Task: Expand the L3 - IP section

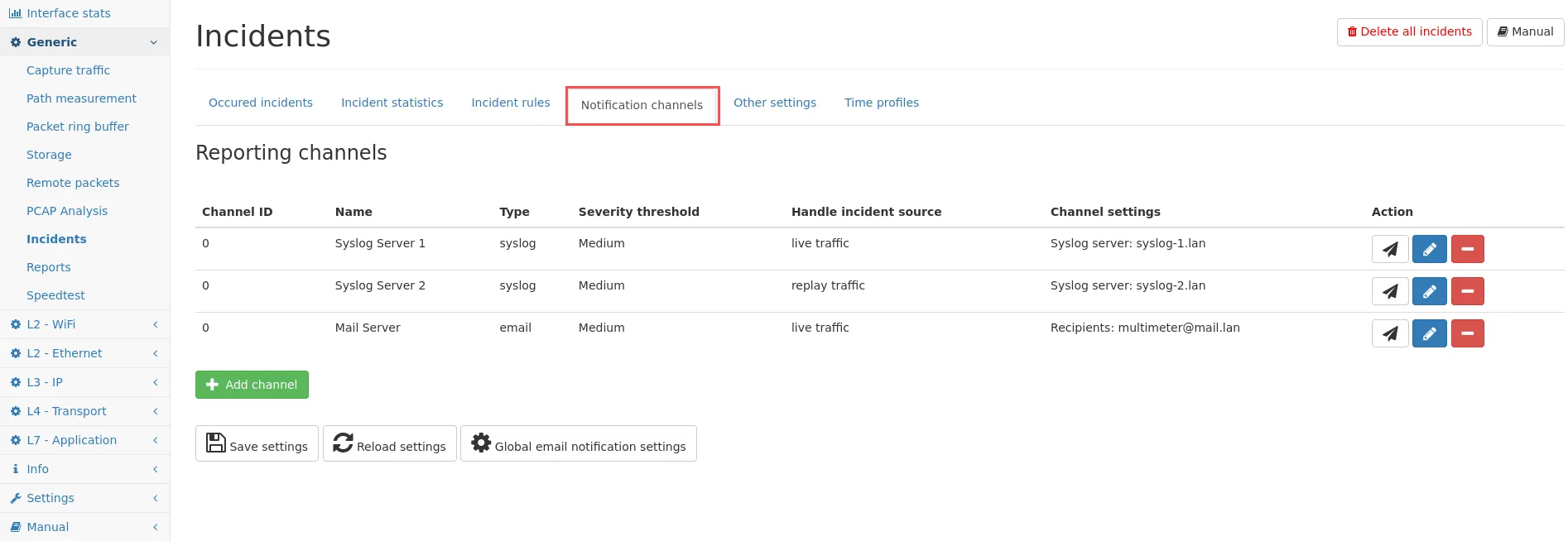Action: pos(84,382)
